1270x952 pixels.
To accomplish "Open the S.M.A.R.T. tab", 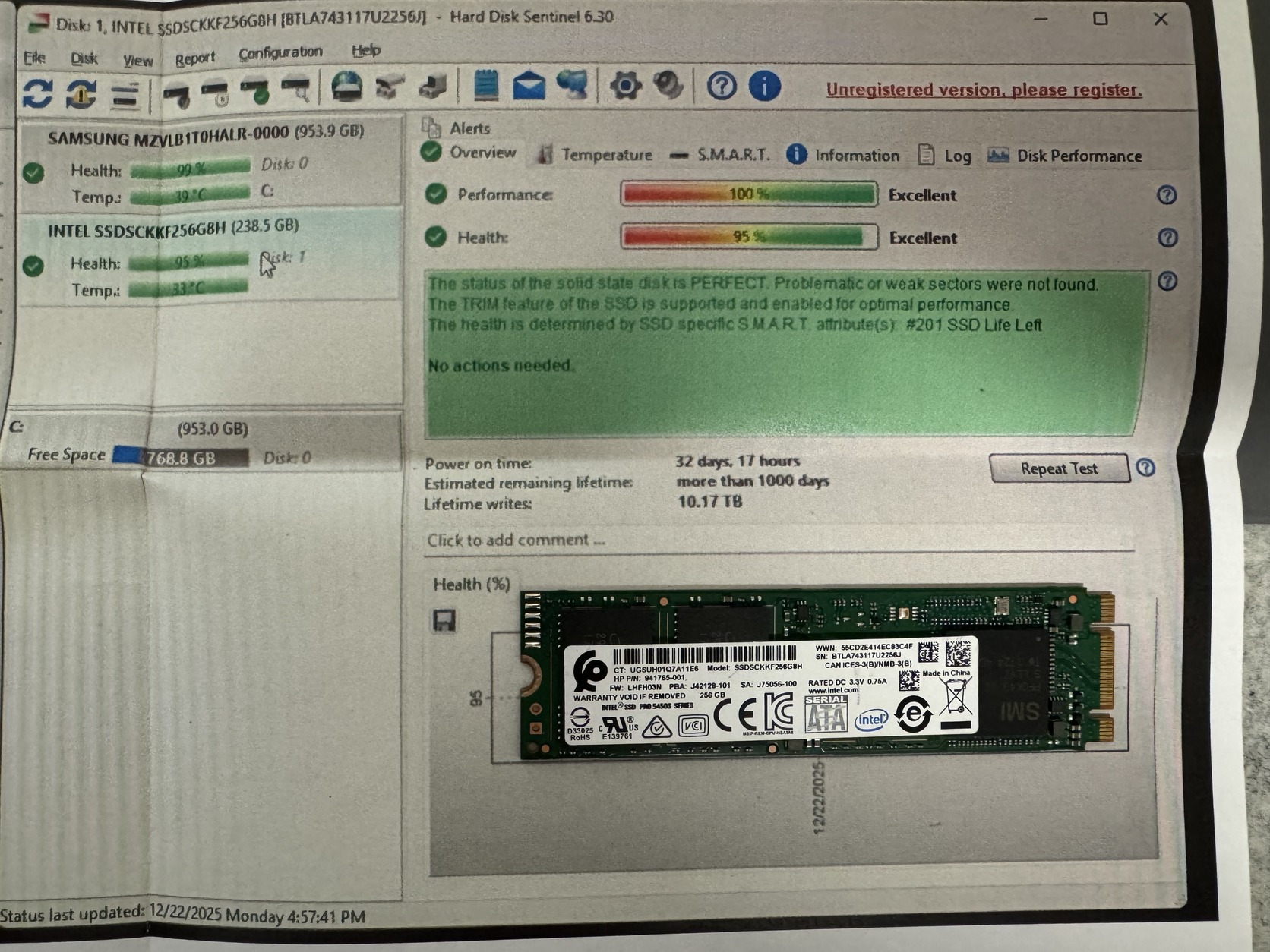I will (x=720, y=155).
